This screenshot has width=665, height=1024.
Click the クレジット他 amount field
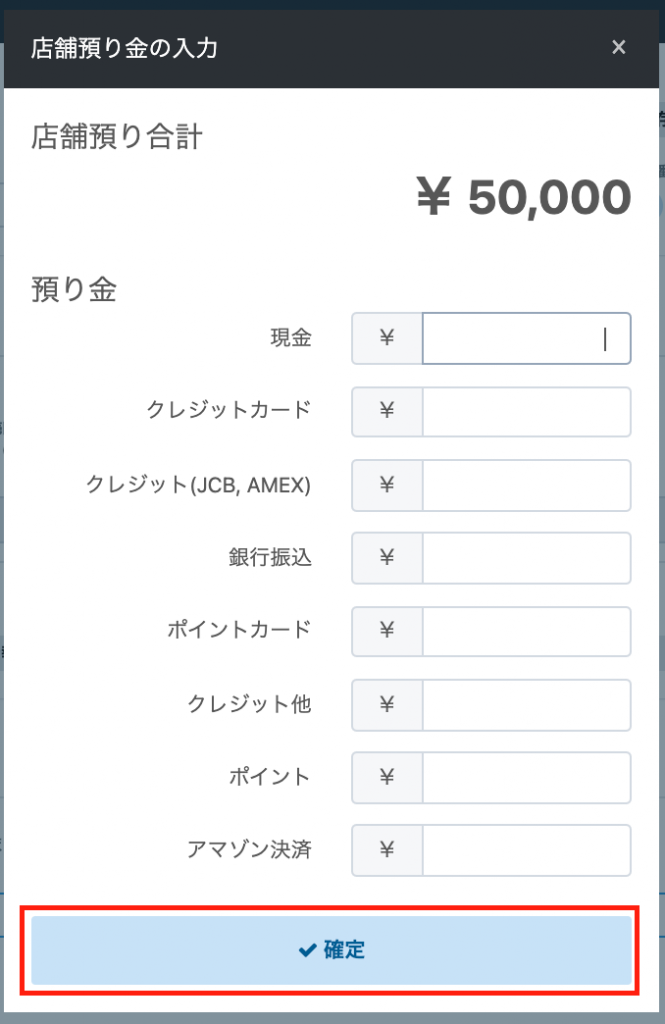click(526, 704)
